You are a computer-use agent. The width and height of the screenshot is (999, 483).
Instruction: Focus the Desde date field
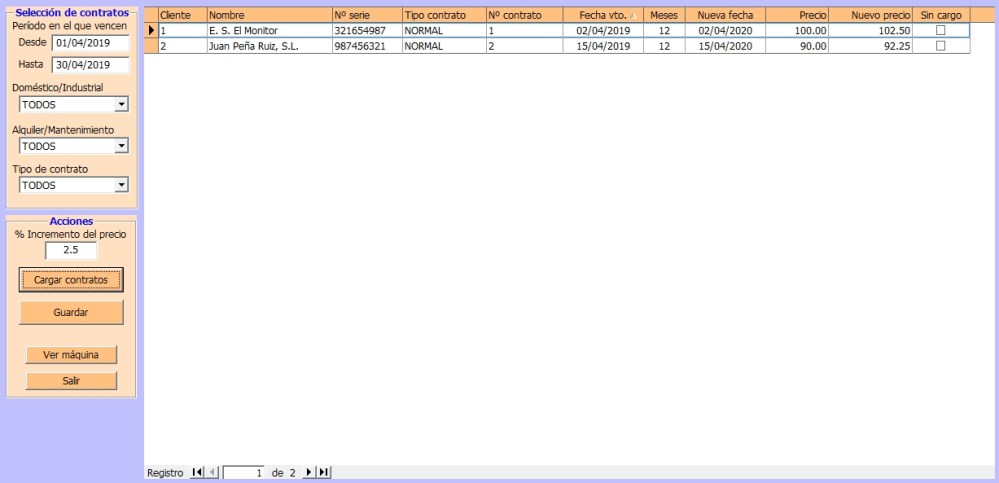(90, 43)
